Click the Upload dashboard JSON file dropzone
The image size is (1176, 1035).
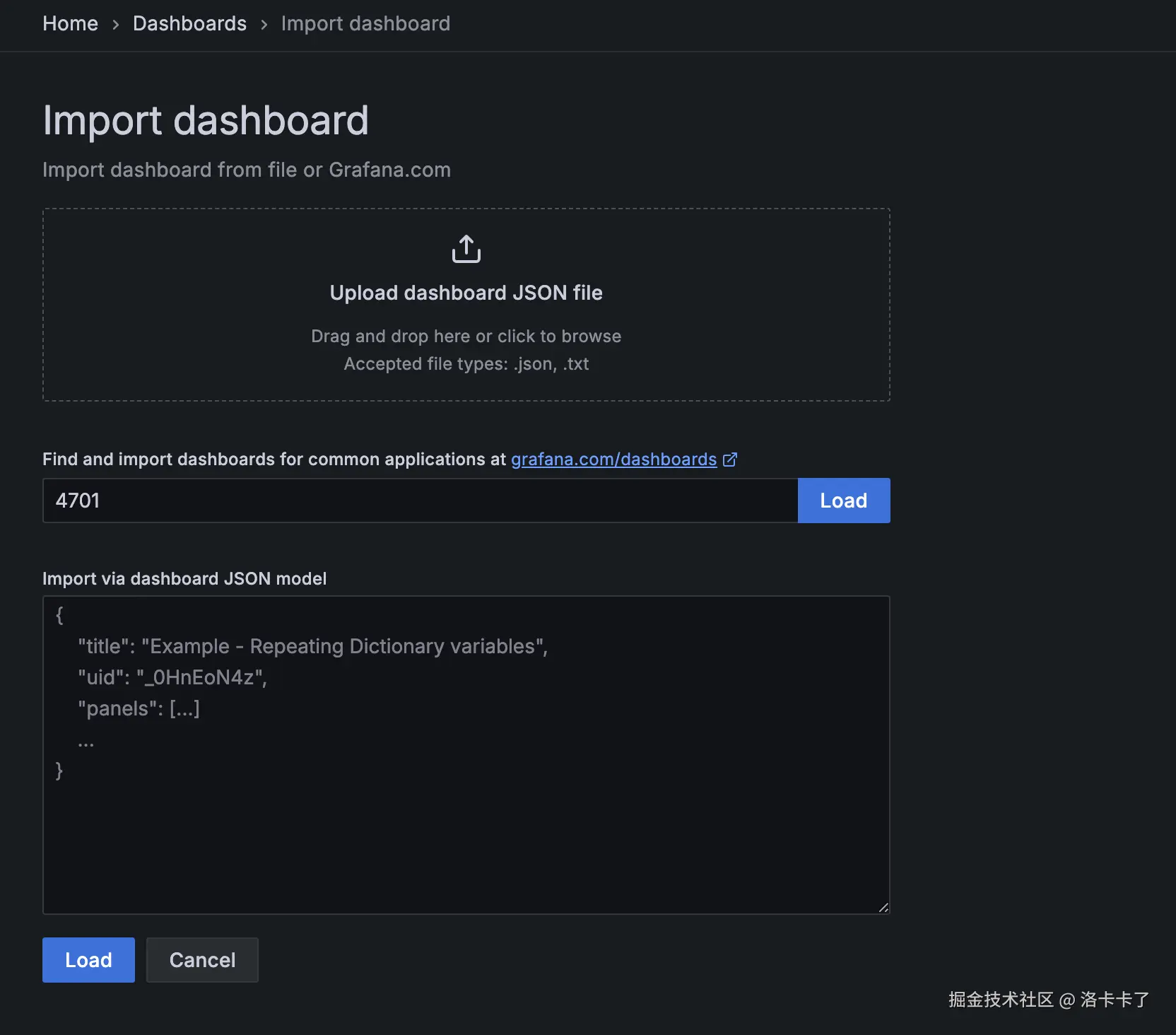point(466,305)
